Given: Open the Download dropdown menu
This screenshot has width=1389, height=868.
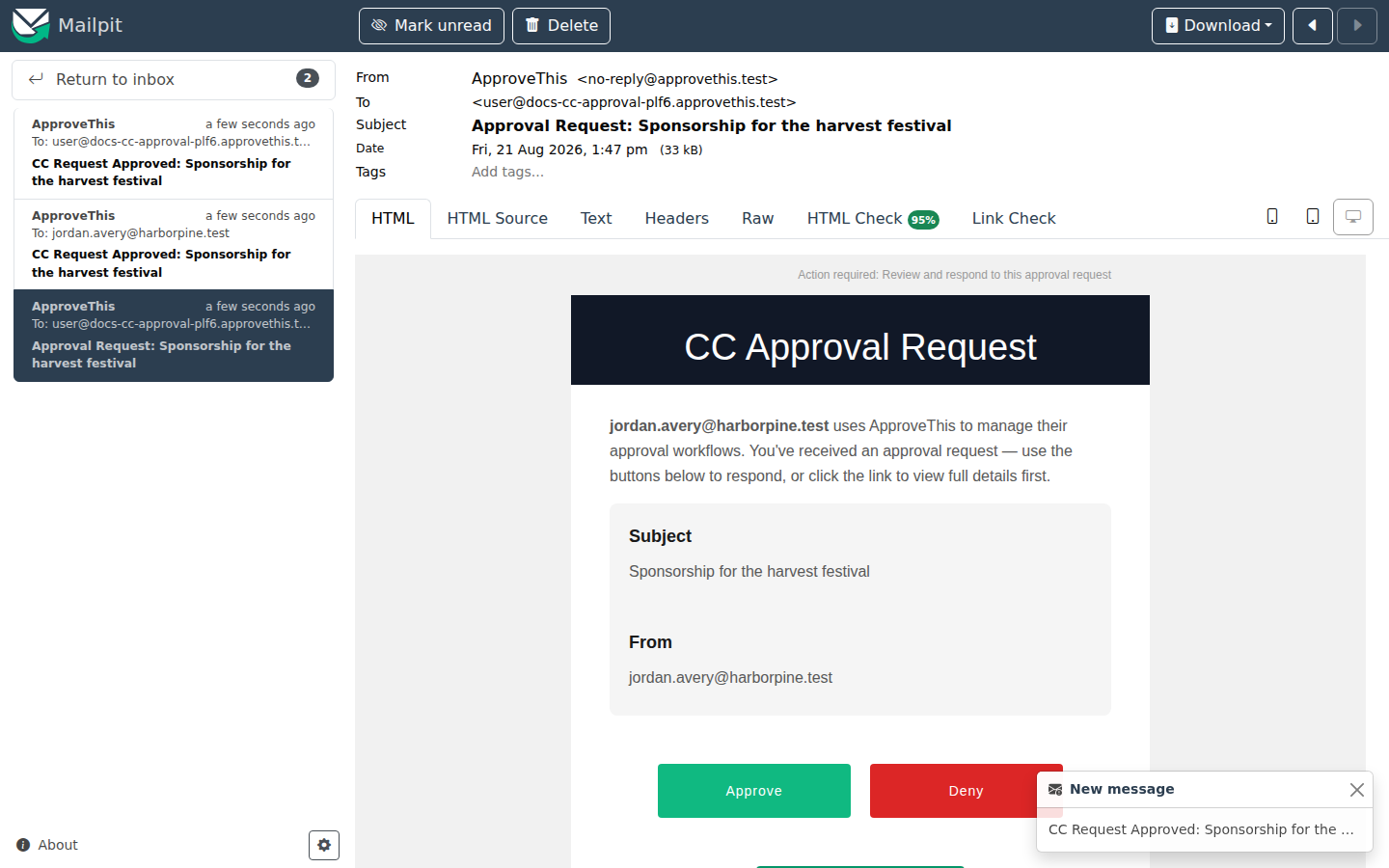Looking at the screenshot, I should tap(1217, 26).
